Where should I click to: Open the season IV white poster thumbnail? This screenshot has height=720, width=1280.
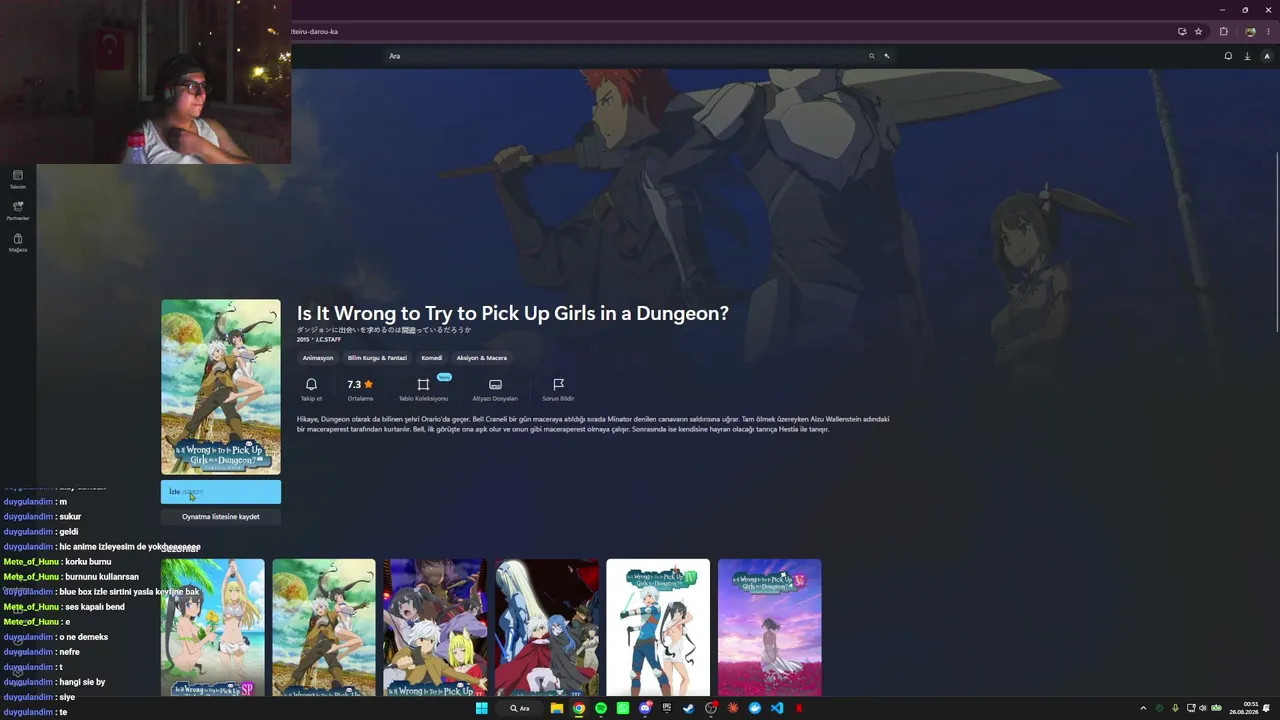point(658,627)
